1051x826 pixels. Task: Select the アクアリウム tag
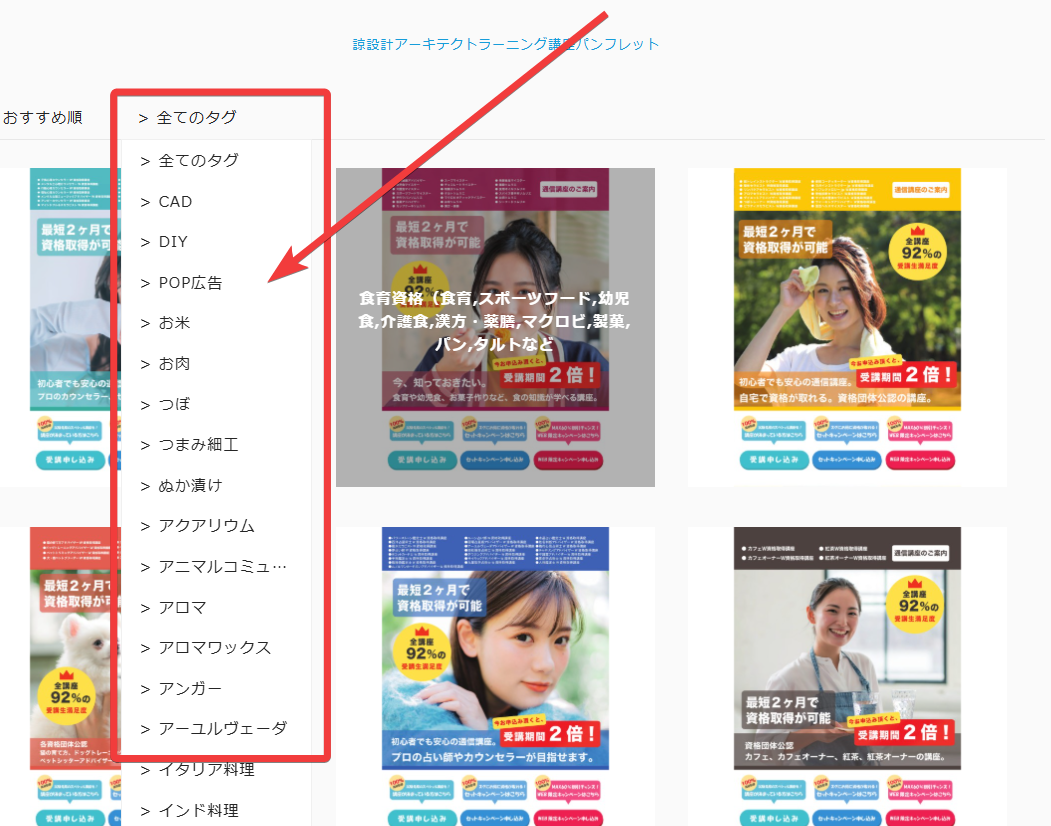click(198, 526)
